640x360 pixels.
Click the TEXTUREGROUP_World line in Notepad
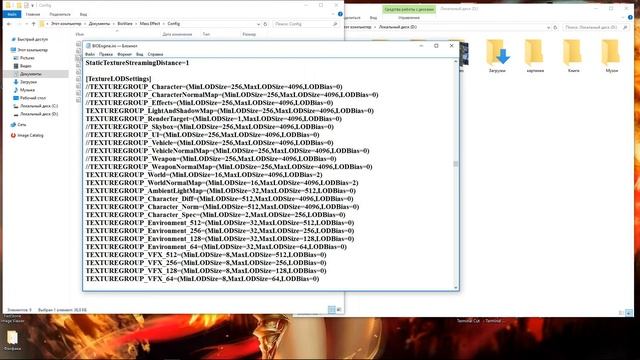[204, 175]
